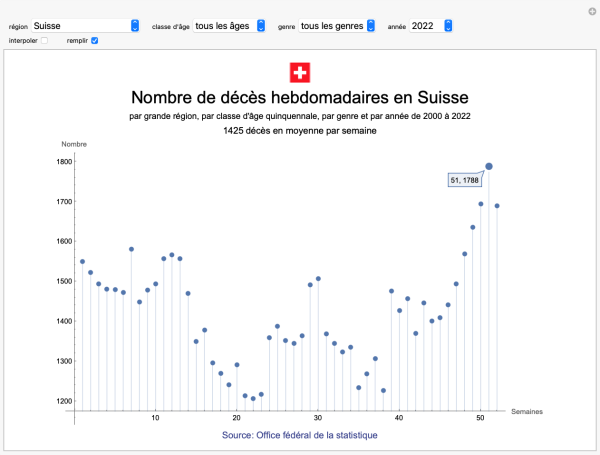The width and height of the screenshot is (600, 455).
Task: Click the y-axis tick label 1200
Action: coord(64,401)
